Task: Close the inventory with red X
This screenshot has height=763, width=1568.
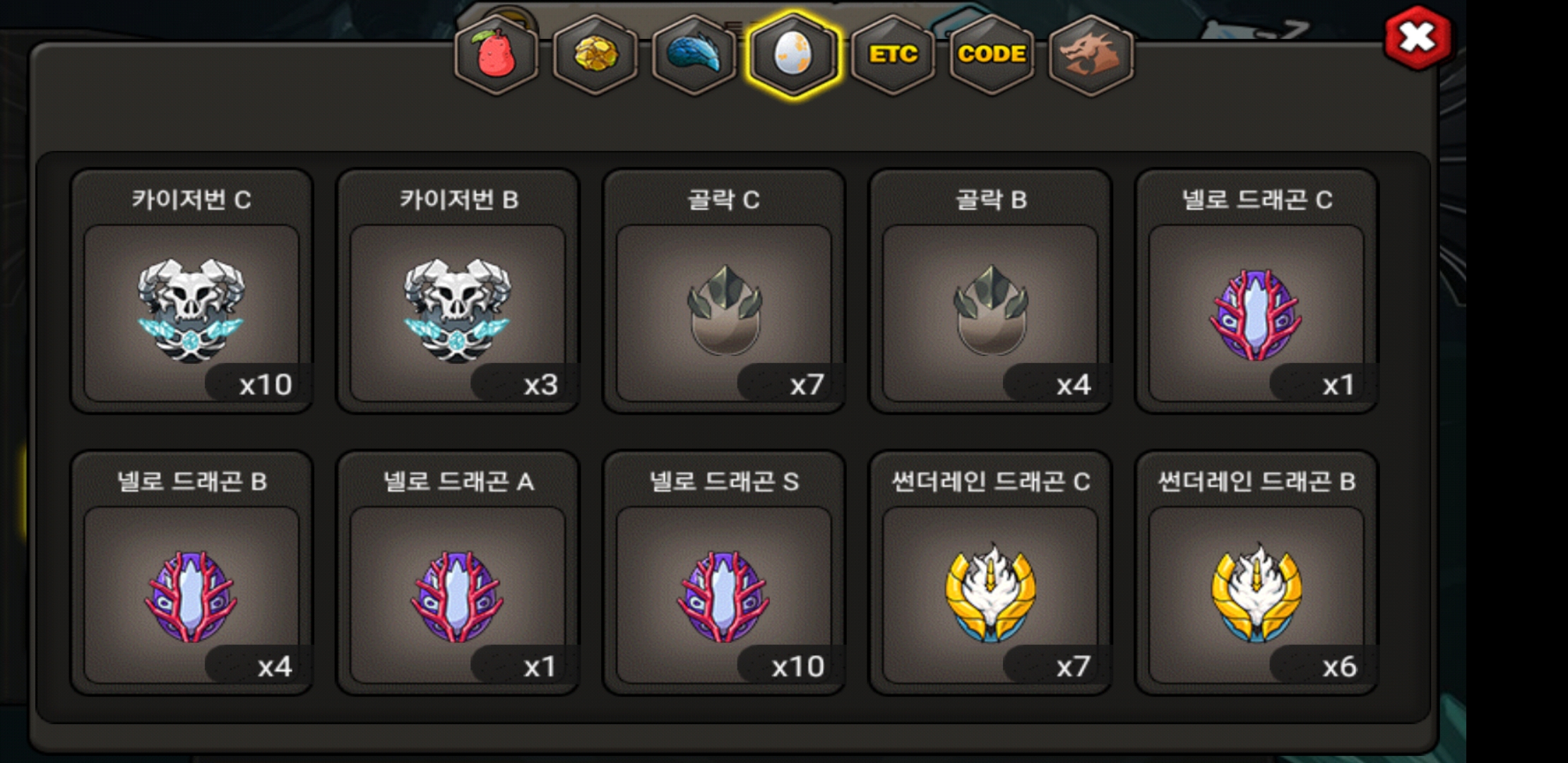Action: (1418, 37)
